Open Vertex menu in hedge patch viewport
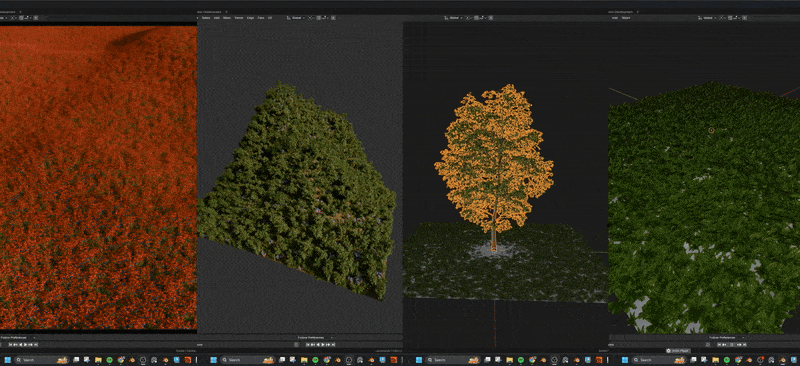Image resolution: width=800 pixels, height=366 pixels. coord(239,17)
